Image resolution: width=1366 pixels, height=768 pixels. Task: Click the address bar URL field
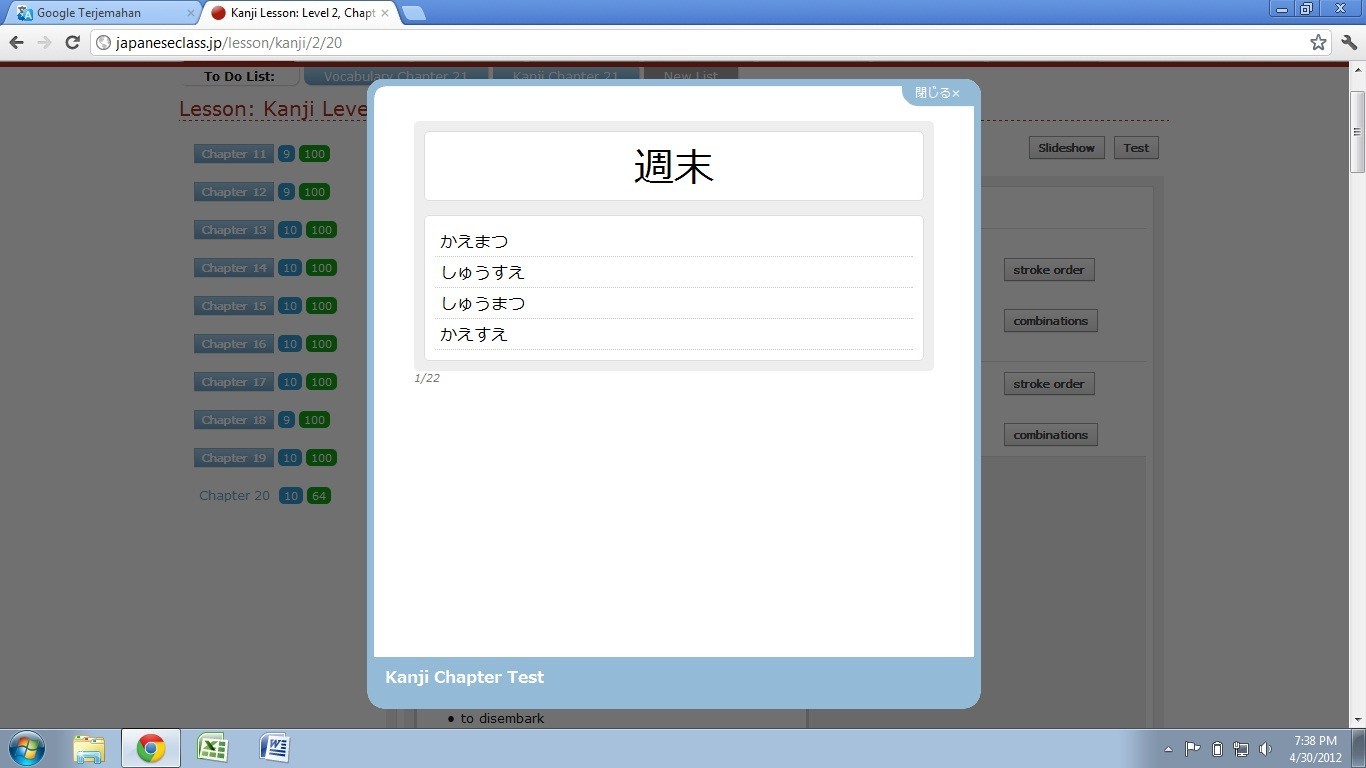[700, 42]
